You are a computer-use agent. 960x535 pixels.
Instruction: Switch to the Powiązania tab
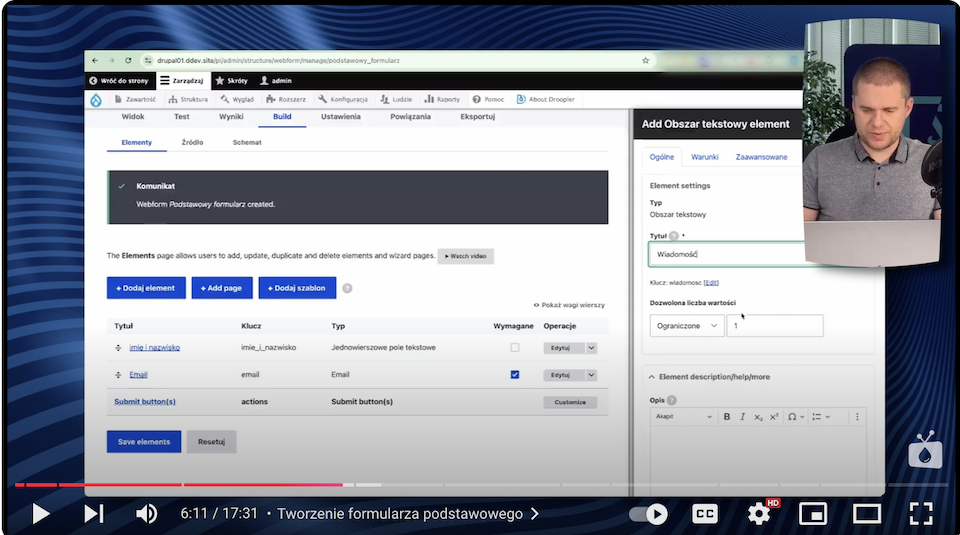pos(410,117)
